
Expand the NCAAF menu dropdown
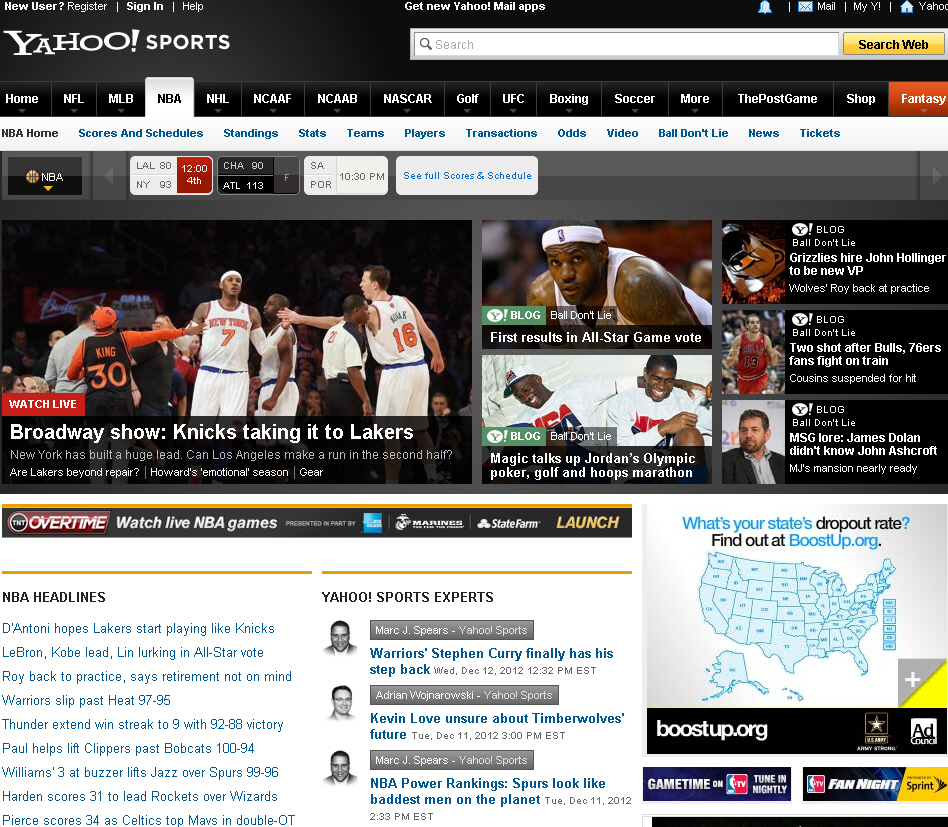[272, 112]
